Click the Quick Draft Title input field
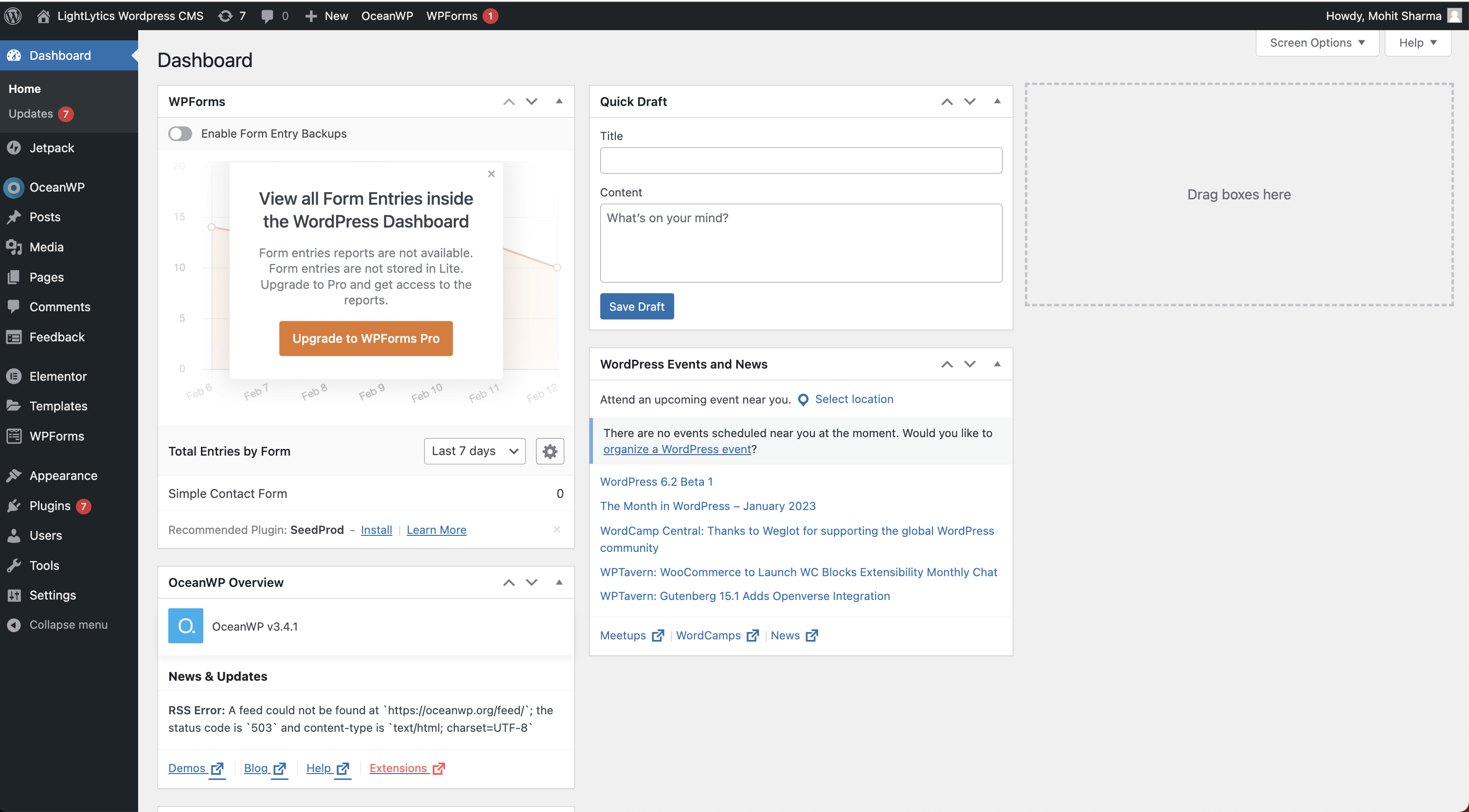1469x812 pixels. tap(800, 160)
